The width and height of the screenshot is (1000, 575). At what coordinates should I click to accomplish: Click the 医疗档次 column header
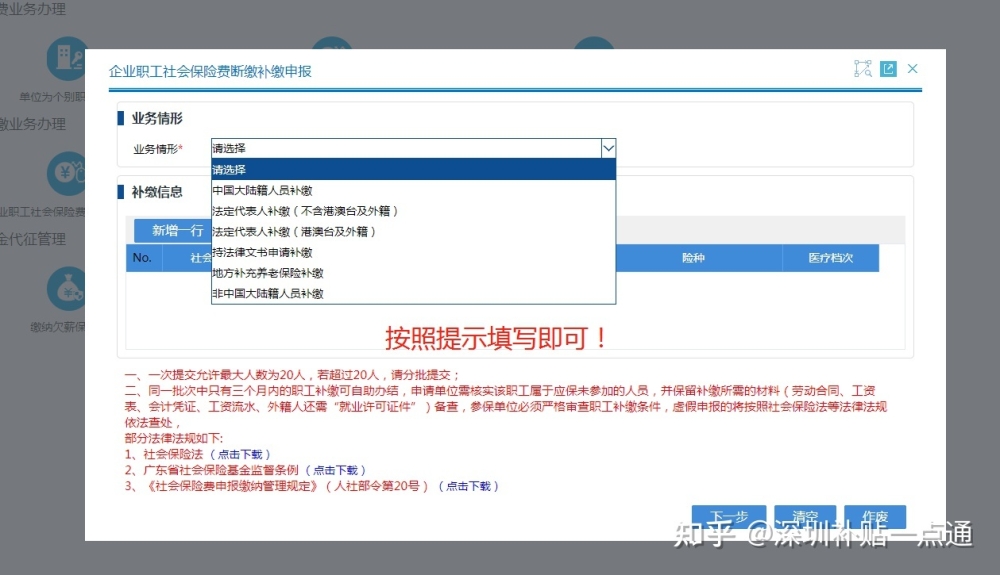(830, 258)
